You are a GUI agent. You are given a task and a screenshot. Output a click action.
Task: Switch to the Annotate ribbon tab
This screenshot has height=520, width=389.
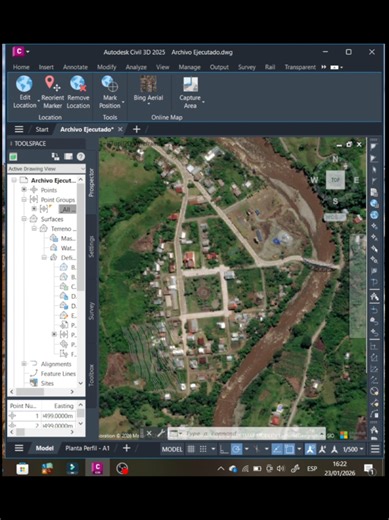75,67
